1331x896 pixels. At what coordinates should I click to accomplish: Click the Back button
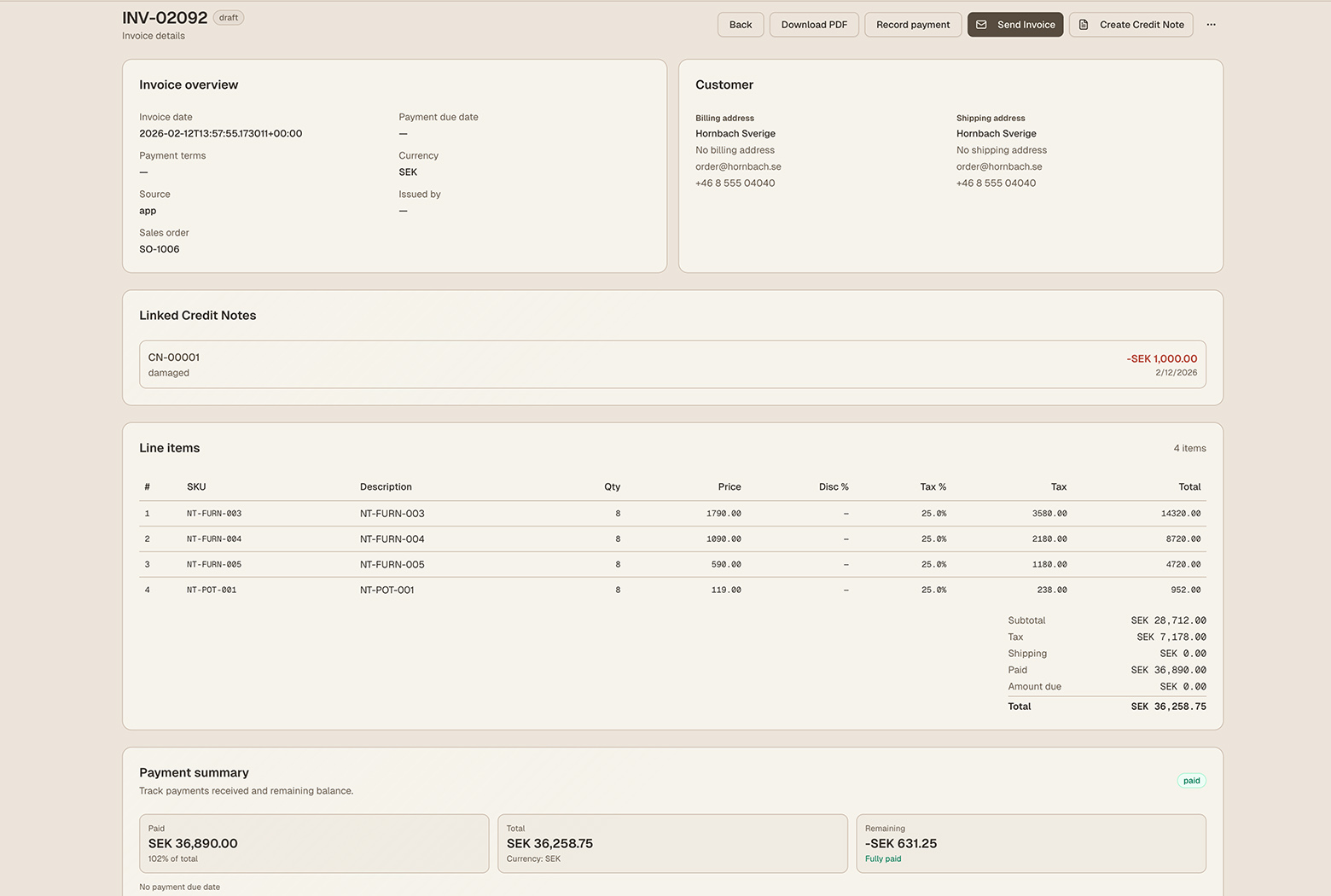tap(740, 25)
